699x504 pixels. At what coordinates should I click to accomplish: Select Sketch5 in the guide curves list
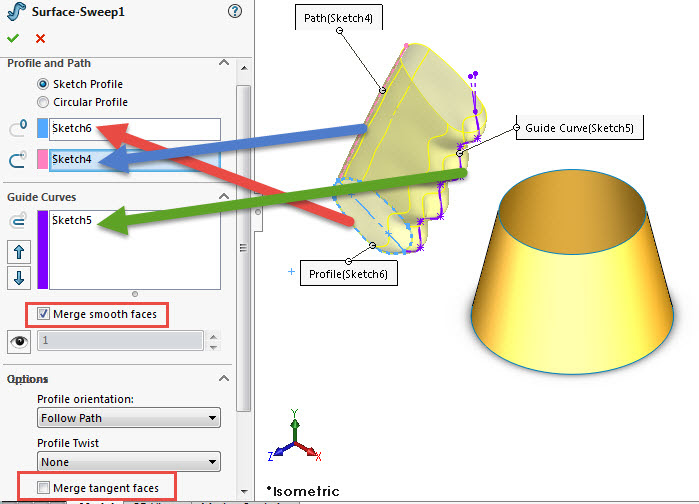[x=72, y=220]
